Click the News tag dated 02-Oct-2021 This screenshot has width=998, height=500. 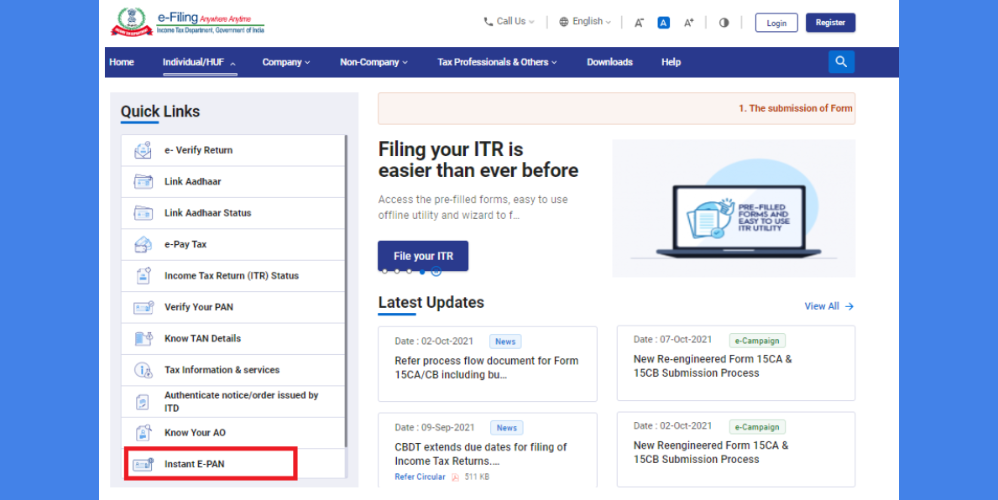[x=505, y=342]
